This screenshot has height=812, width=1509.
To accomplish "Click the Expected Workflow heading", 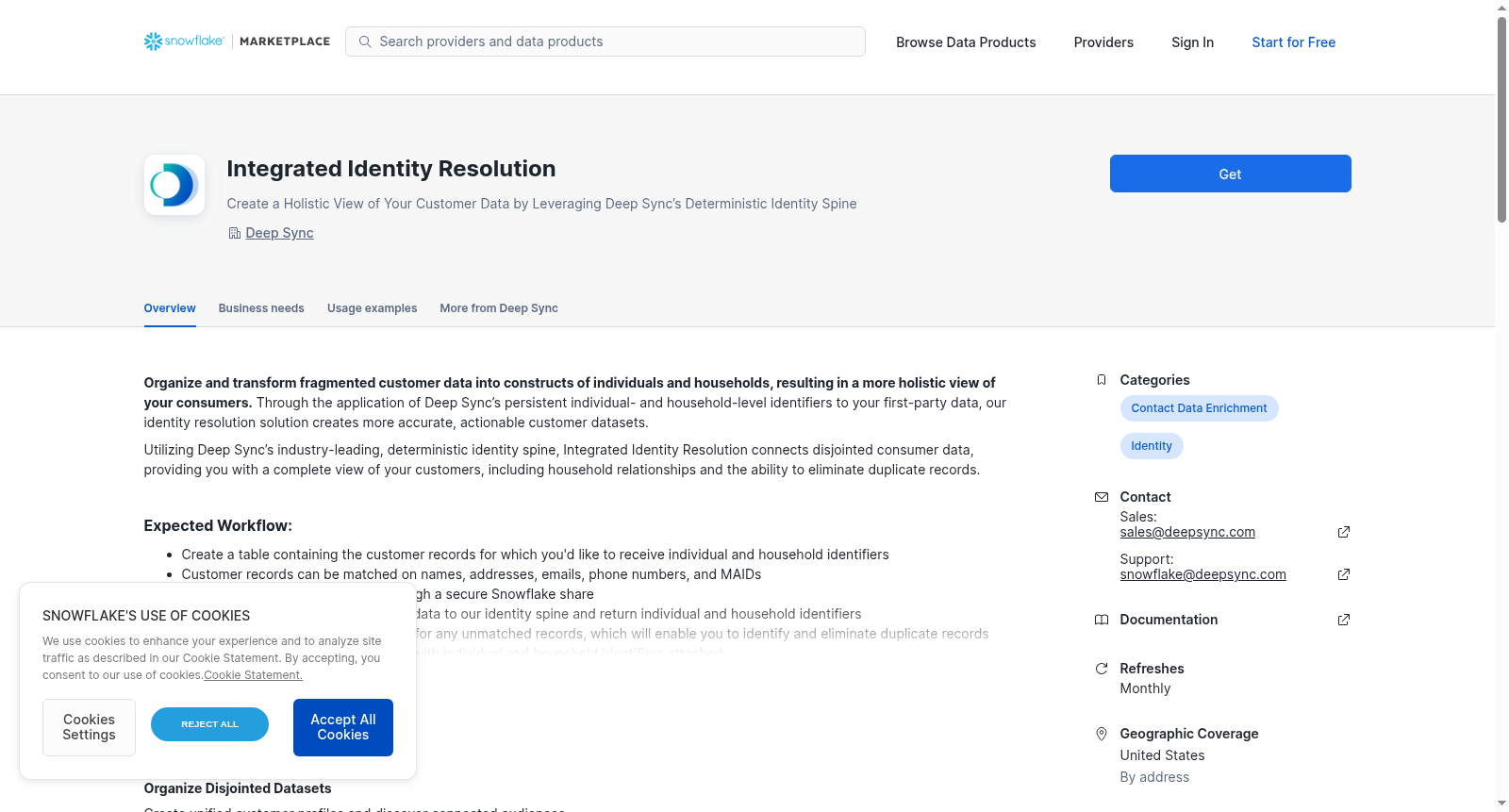I will click(x=218, y=526).
